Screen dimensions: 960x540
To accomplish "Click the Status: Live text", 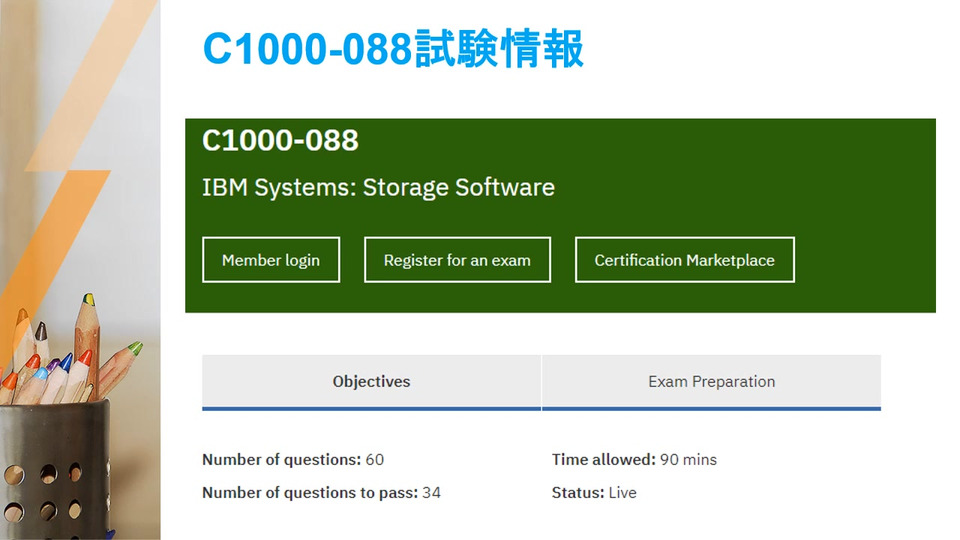I will point(594,492).
